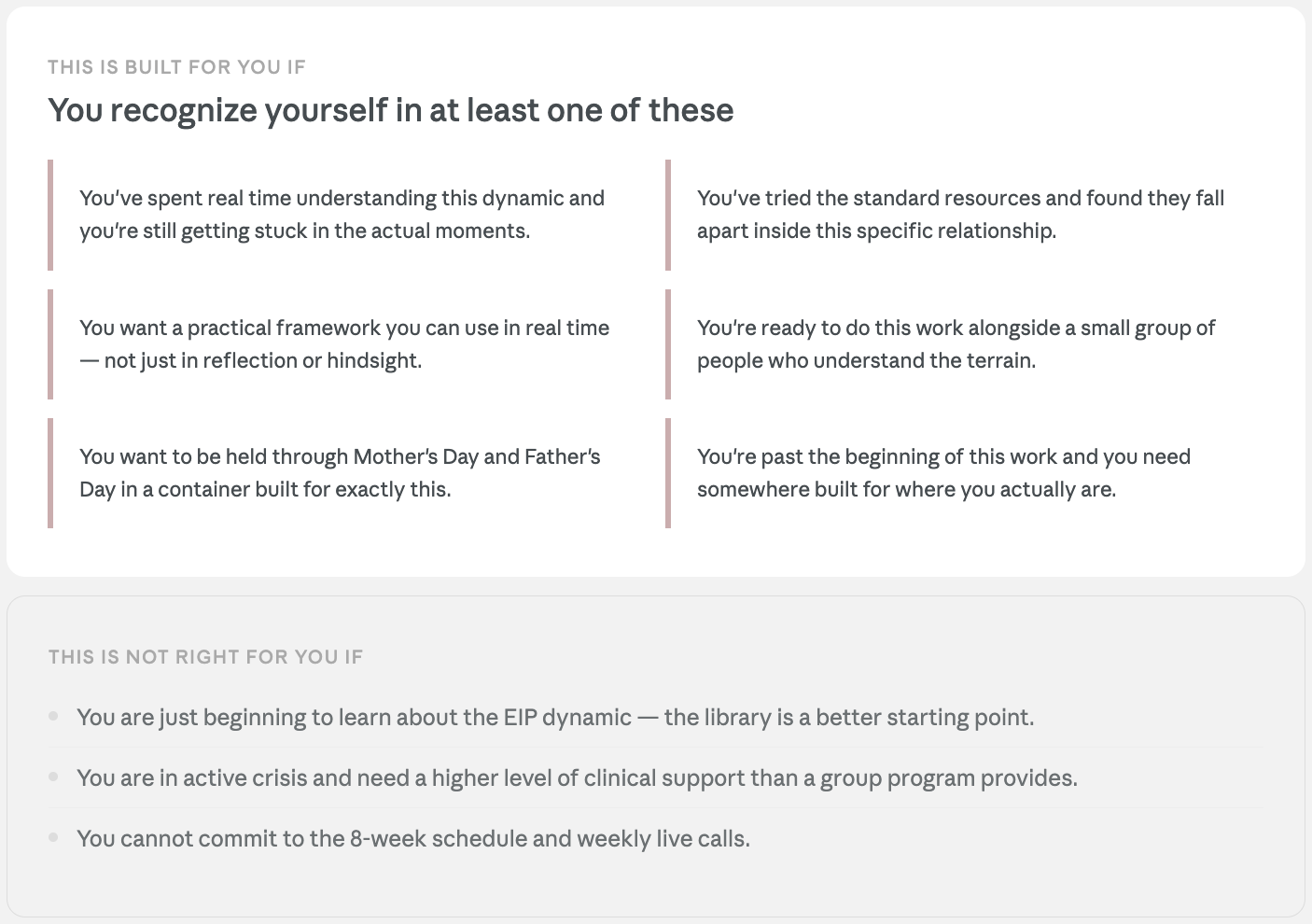The height and width of the screenshot is (924, 1312).
Task: Click the "8-week schedule" list item
Action: [413, 839]
